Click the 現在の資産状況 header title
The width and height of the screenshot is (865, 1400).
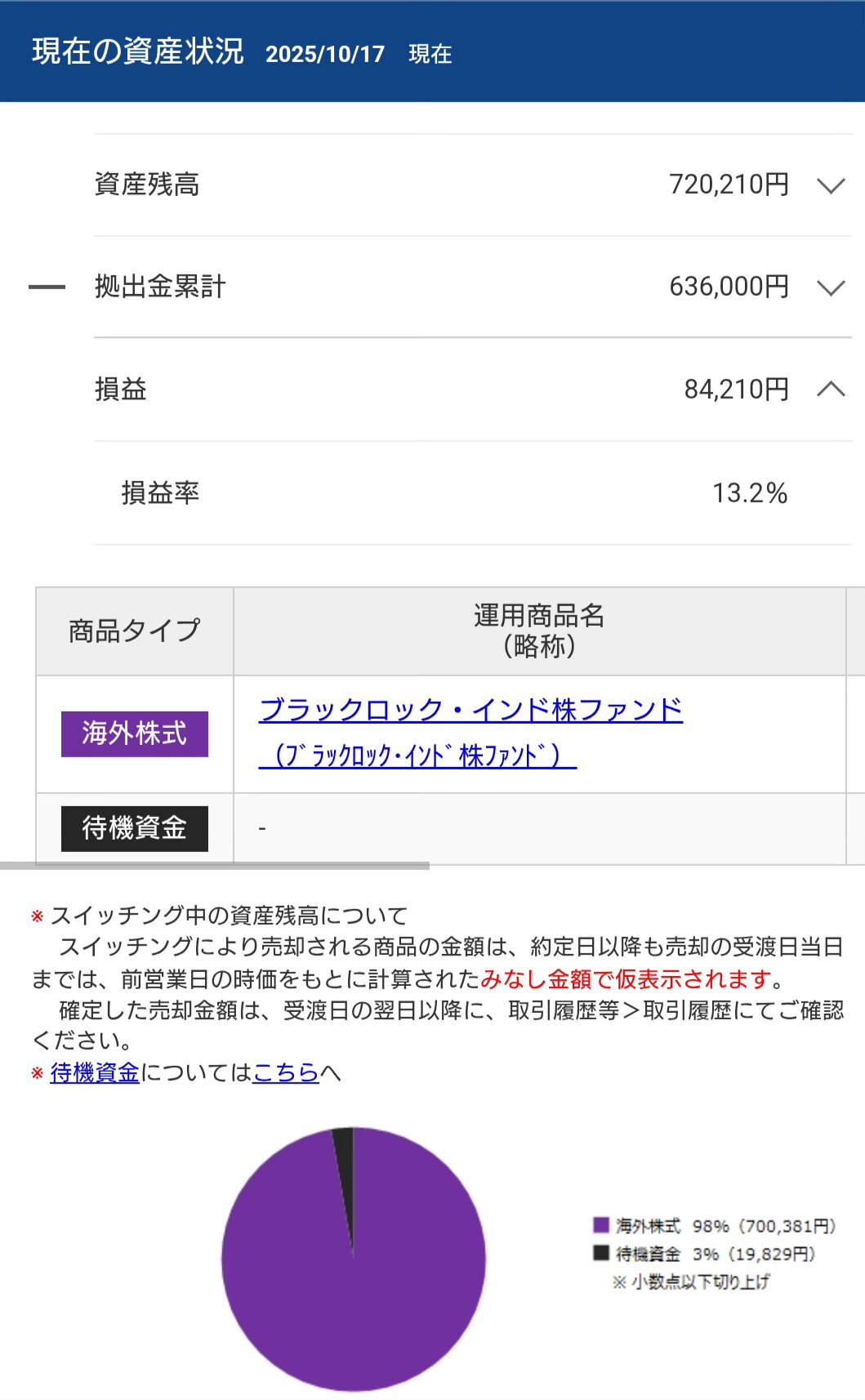pos(138,51)
